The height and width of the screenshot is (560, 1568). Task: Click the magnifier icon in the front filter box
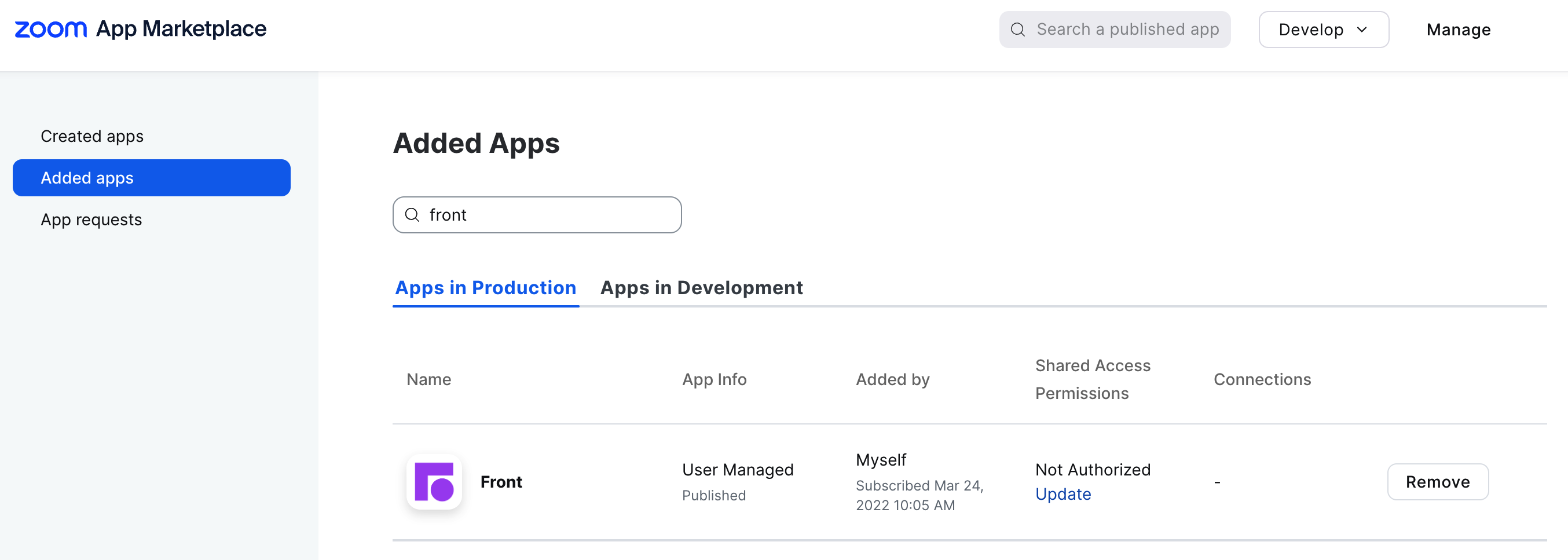tap(412, 215)
